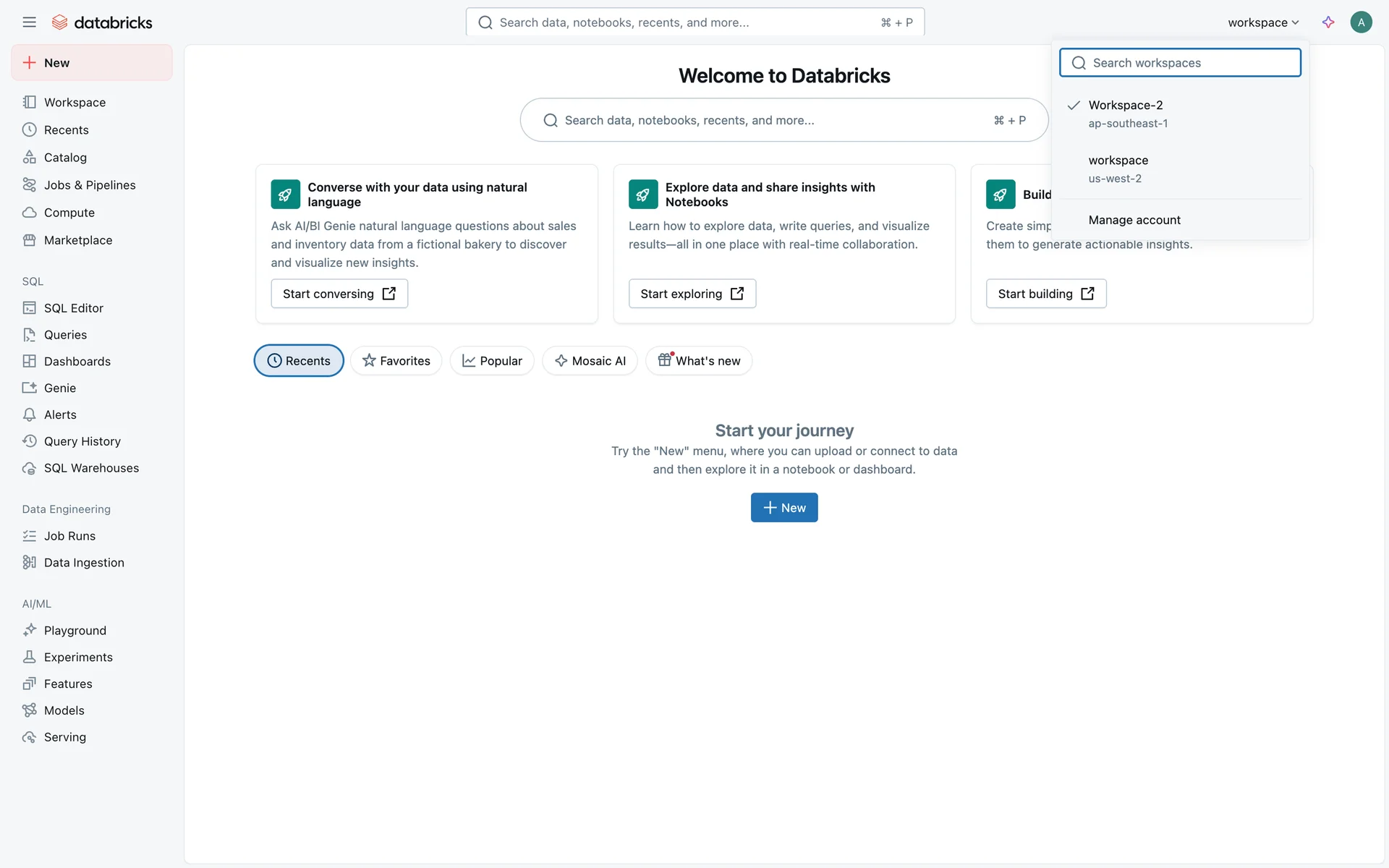1389x868 pixels.
Task: Click the user avatar icon
Action: 1361,22
